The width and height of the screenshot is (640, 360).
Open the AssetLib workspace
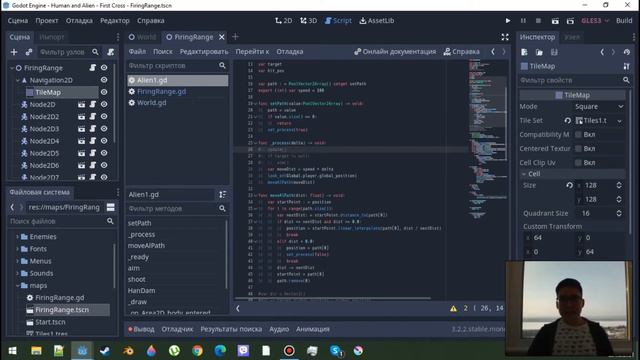377,21
